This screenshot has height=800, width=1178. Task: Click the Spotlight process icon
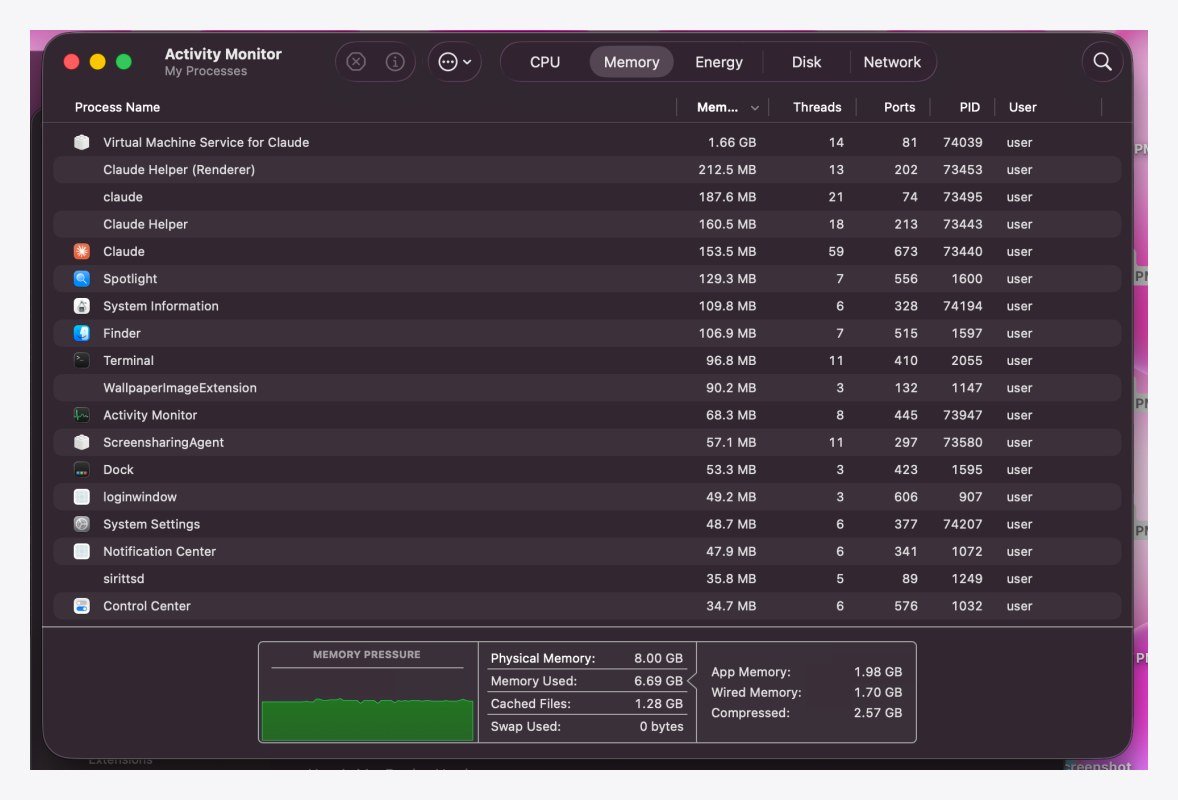click(x=82, y=279)
